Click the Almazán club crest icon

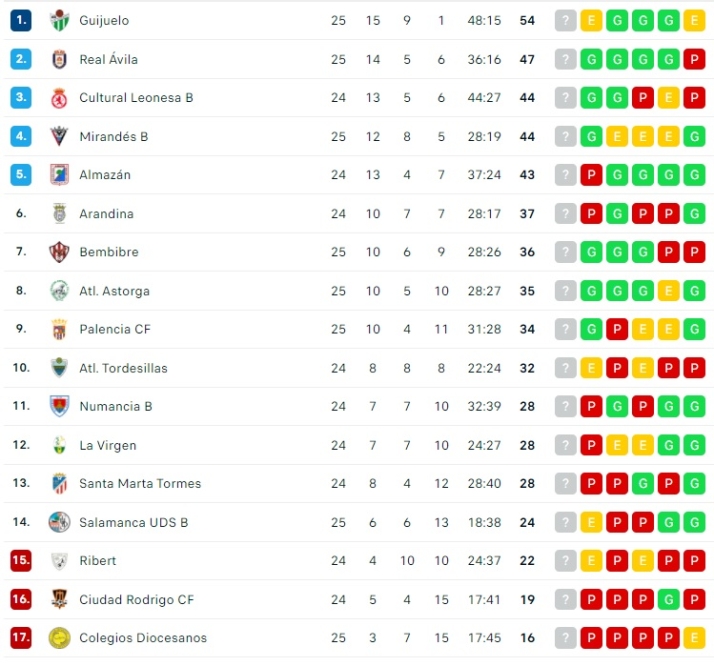tap(59, 175)
